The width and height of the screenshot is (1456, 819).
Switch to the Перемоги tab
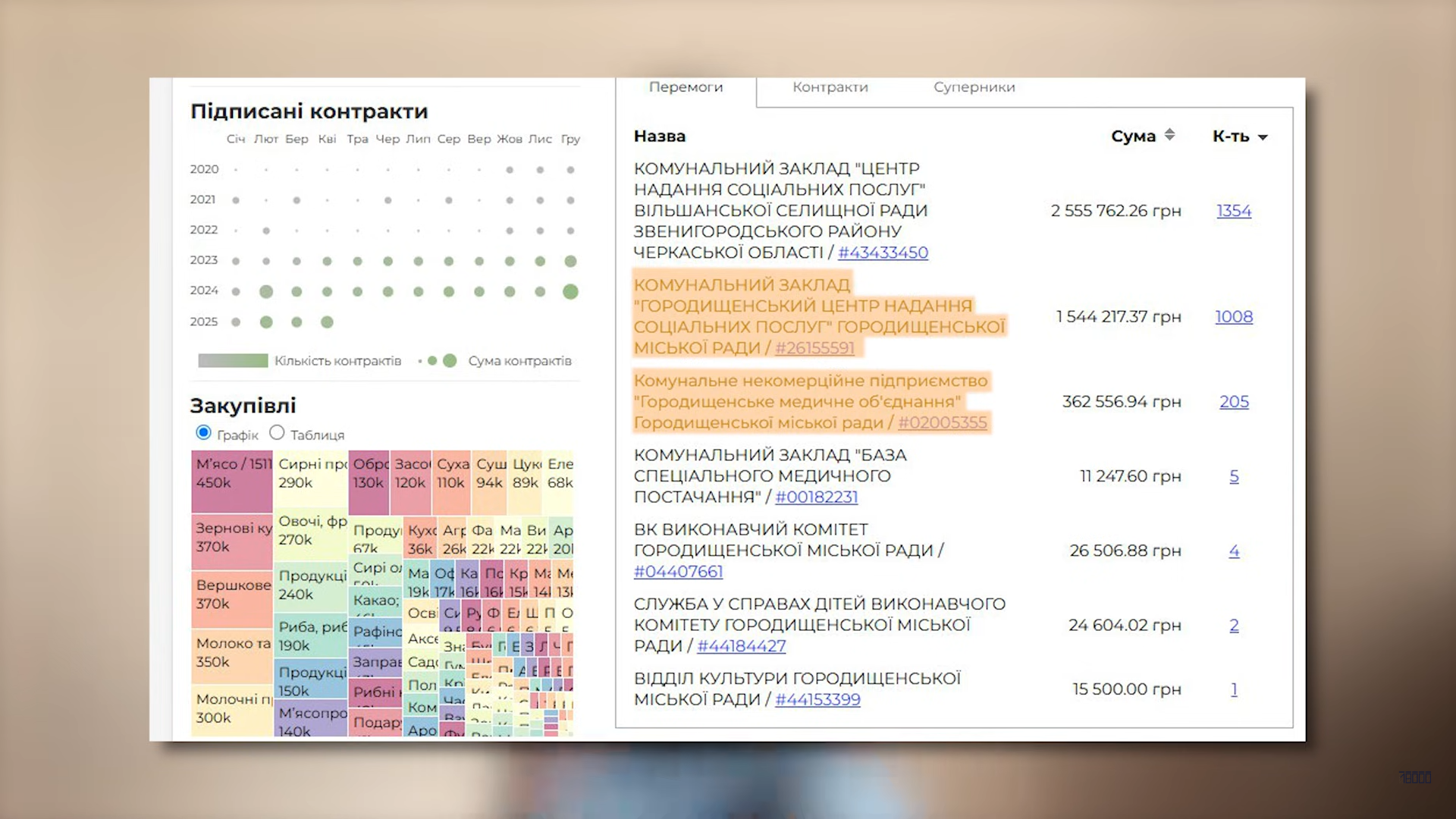coord(686,87)
